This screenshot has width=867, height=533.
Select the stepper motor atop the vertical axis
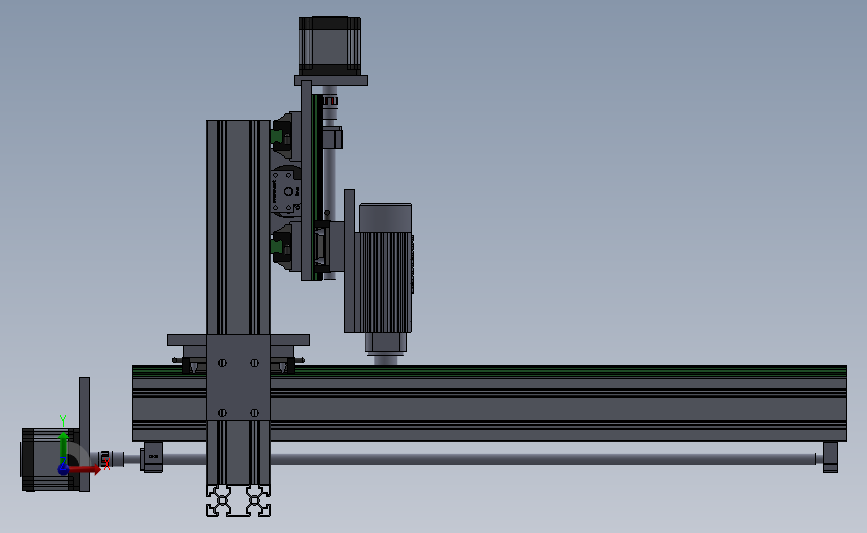330,46
